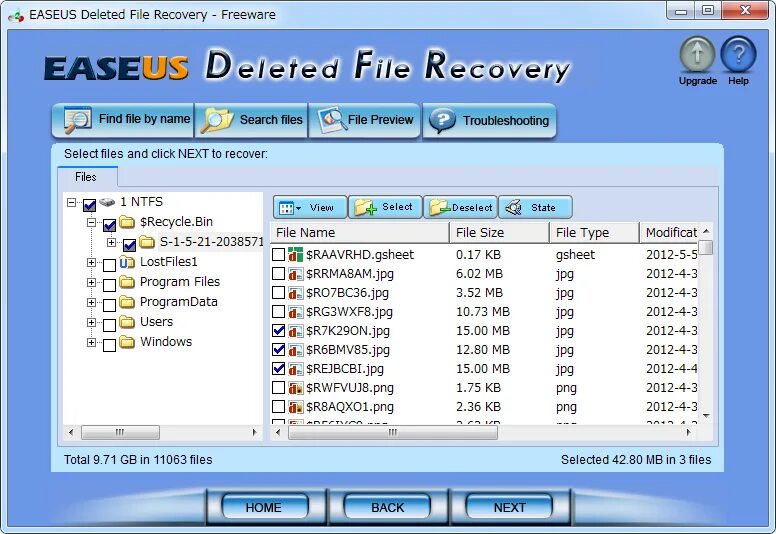Screen dimensions: 776x534
Task: Uncheck the $R7K29ON.jpg checkbox
Action: coord(279,331)
